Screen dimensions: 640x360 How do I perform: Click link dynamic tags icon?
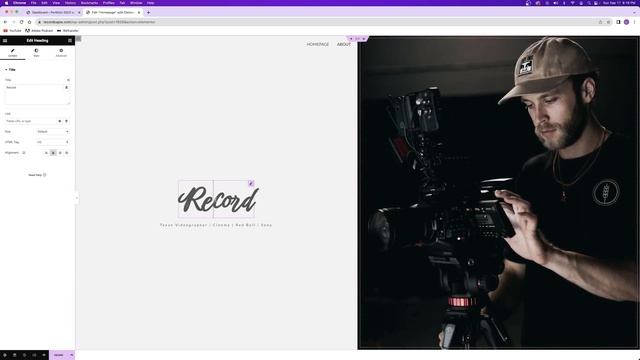tap(67, 121)
